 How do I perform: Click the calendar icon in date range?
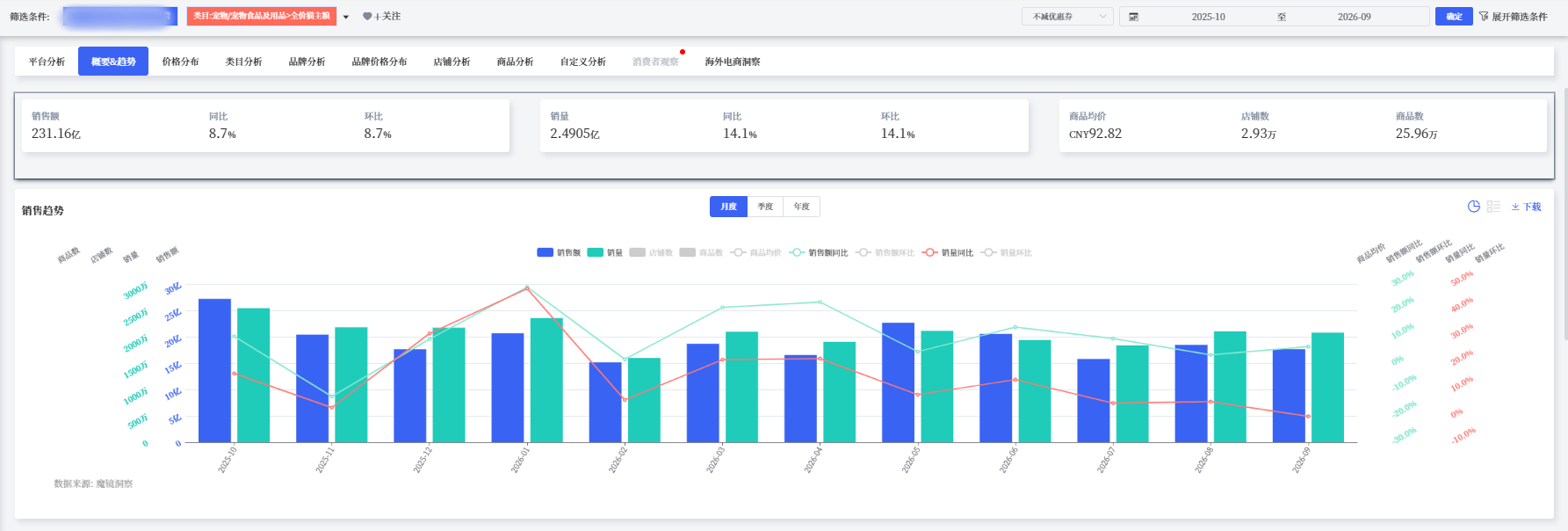[x=1133, y=17]
